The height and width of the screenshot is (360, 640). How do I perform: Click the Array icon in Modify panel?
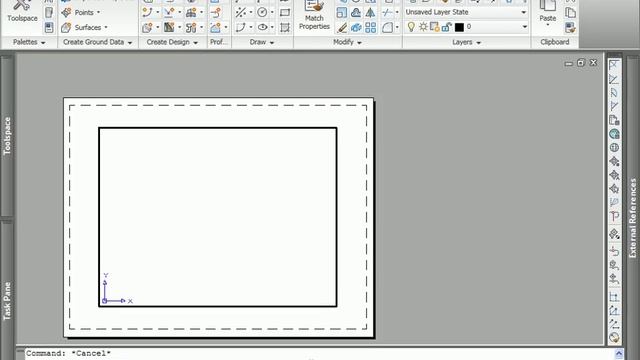[371, 28]
